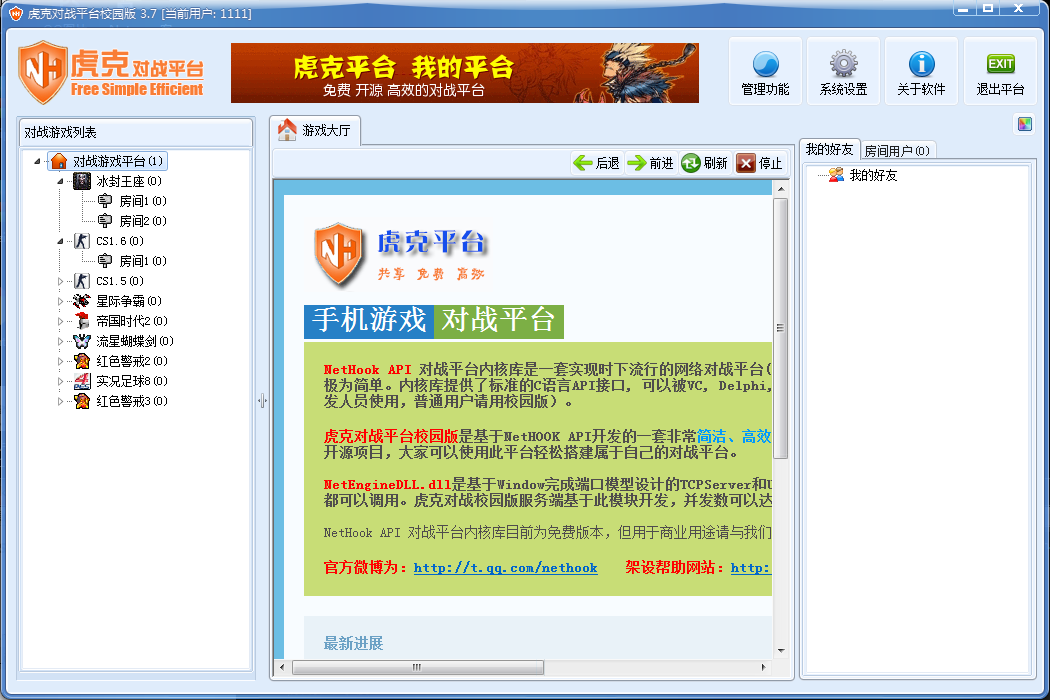Switch to 房间用户 (0) tab

(x=897, y=151)
